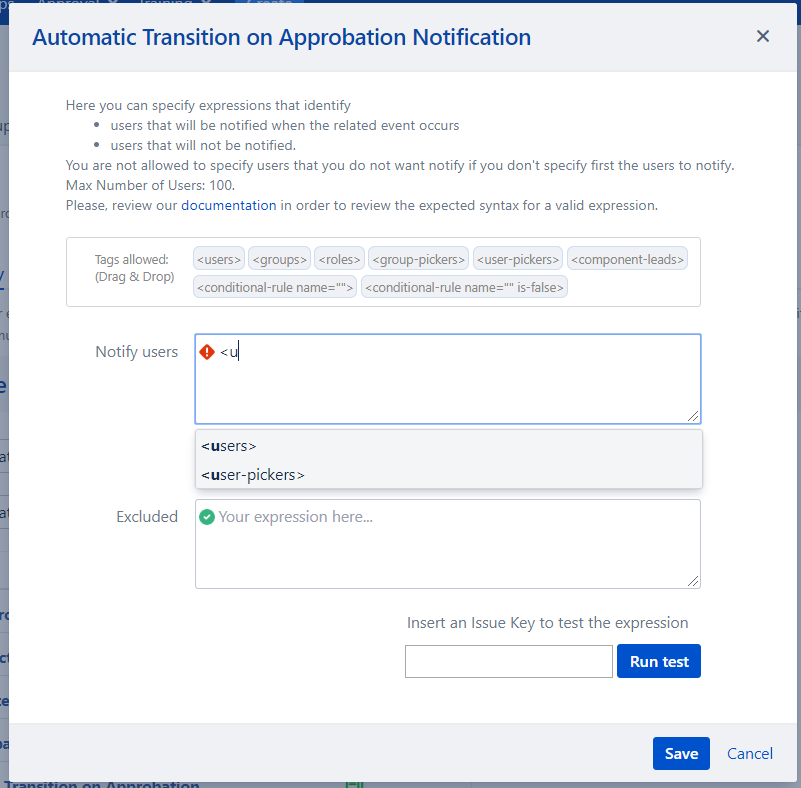Save the notification settings

click(x=681, y=754)
